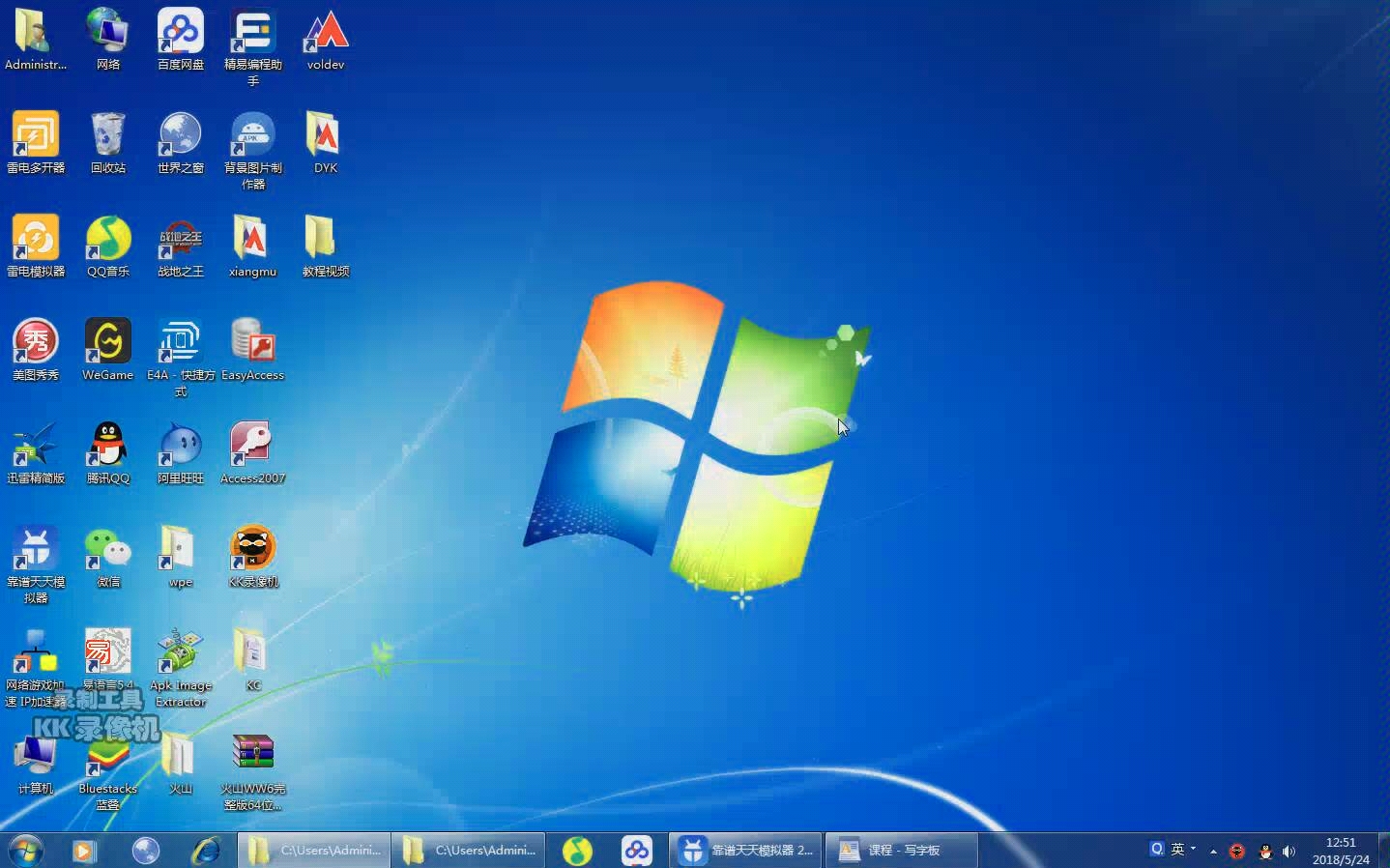This screenshot has height=868, width=1390.
Task: Show hidden system tray icons
Action: (x=1213, y=852)
